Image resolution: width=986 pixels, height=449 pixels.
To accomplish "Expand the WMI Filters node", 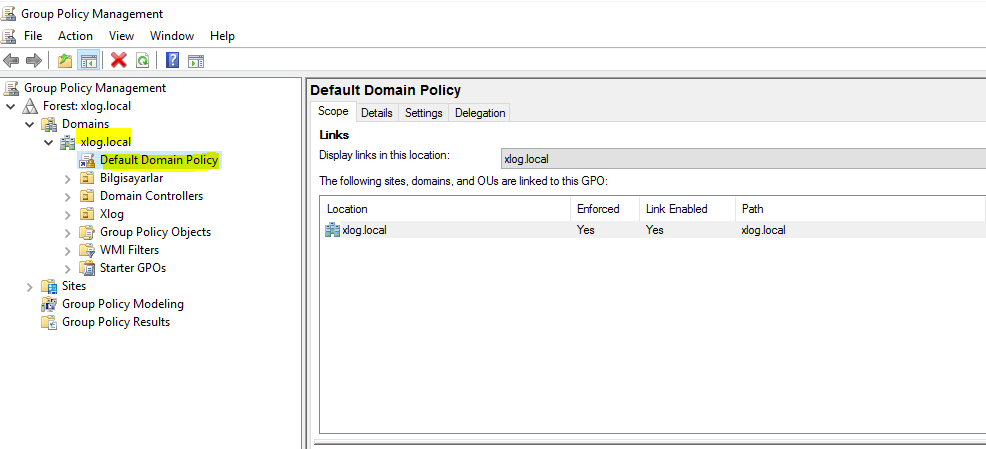I will click(68, 251).
